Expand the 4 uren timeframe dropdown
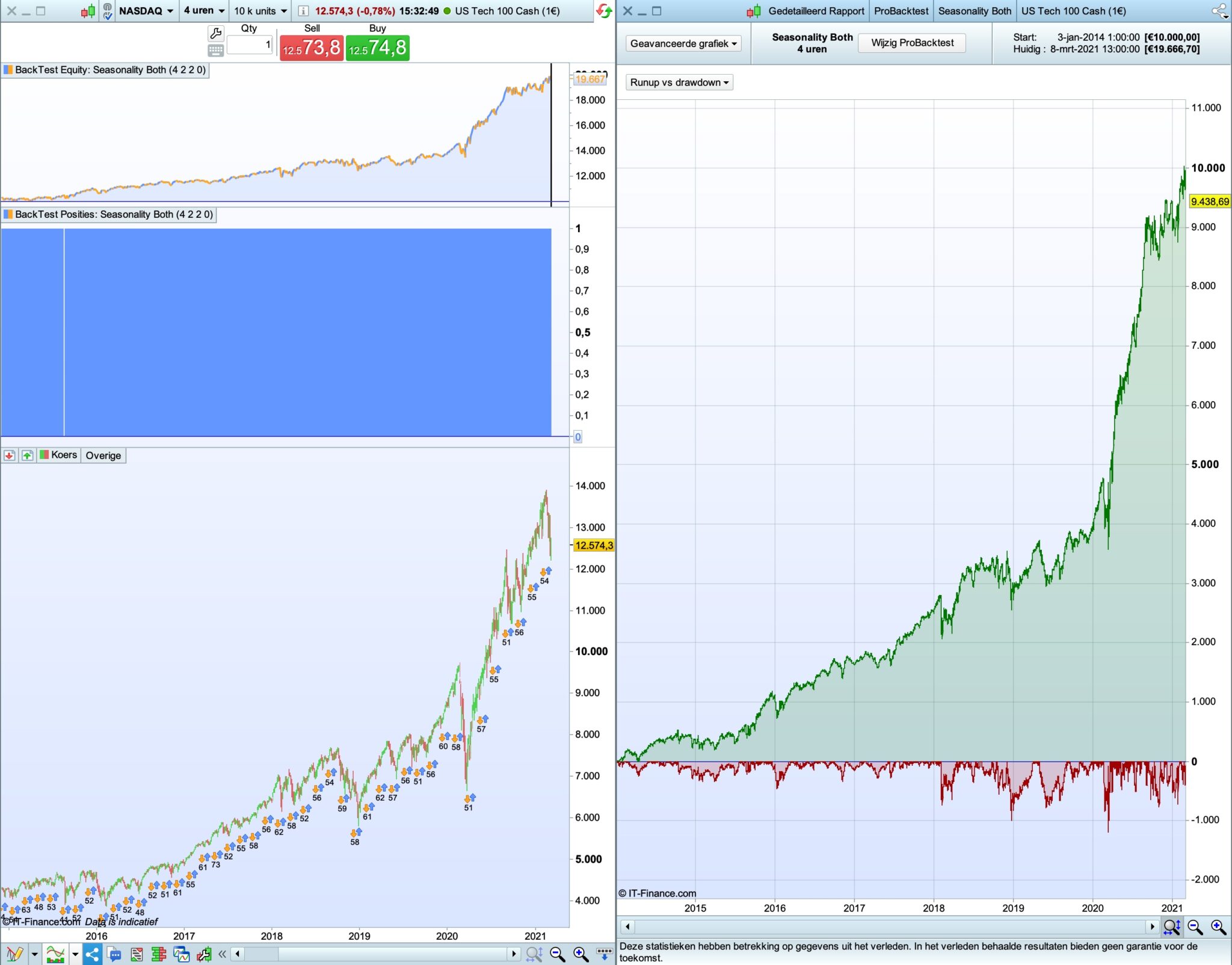The height and width of the screenshot is (965, 1232). pyautogui.click(x=205, y=11)
